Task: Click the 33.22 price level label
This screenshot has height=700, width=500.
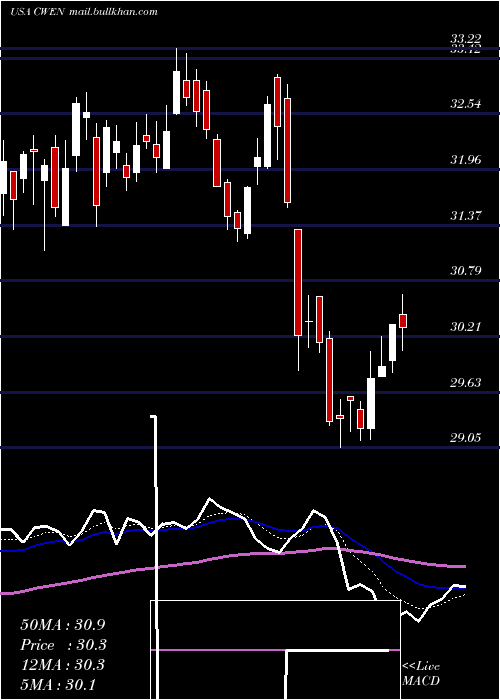Action: [466, 39]
